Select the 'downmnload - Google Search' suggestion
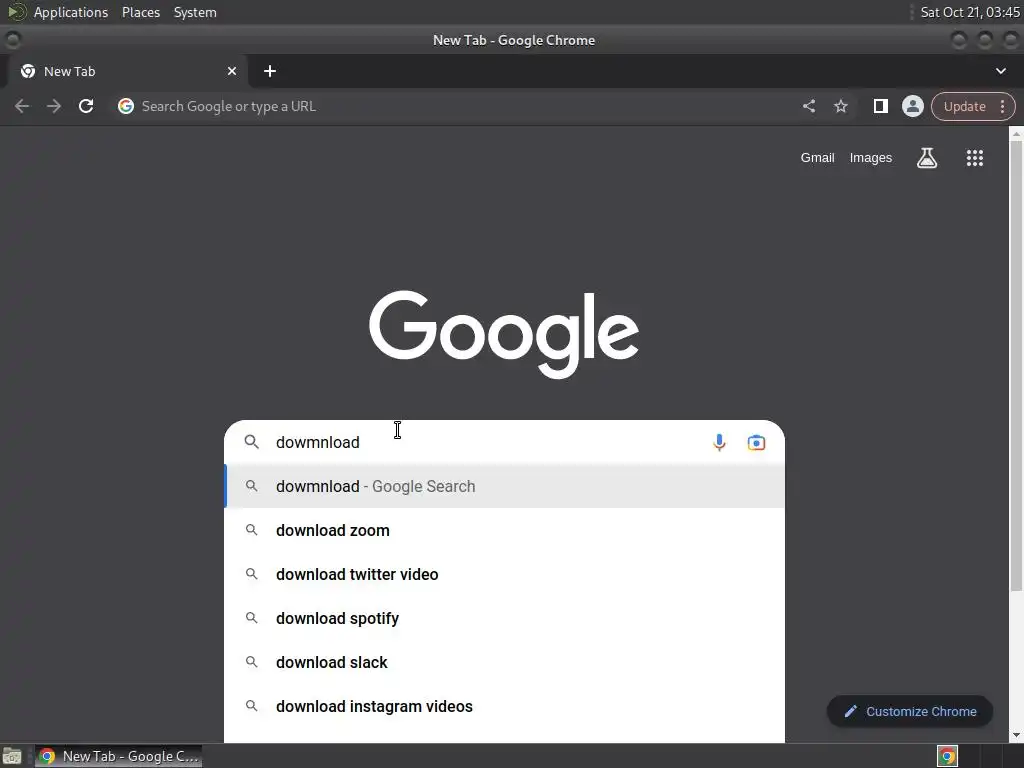This screenshot has width=1024, height=768. coord(504,486)
